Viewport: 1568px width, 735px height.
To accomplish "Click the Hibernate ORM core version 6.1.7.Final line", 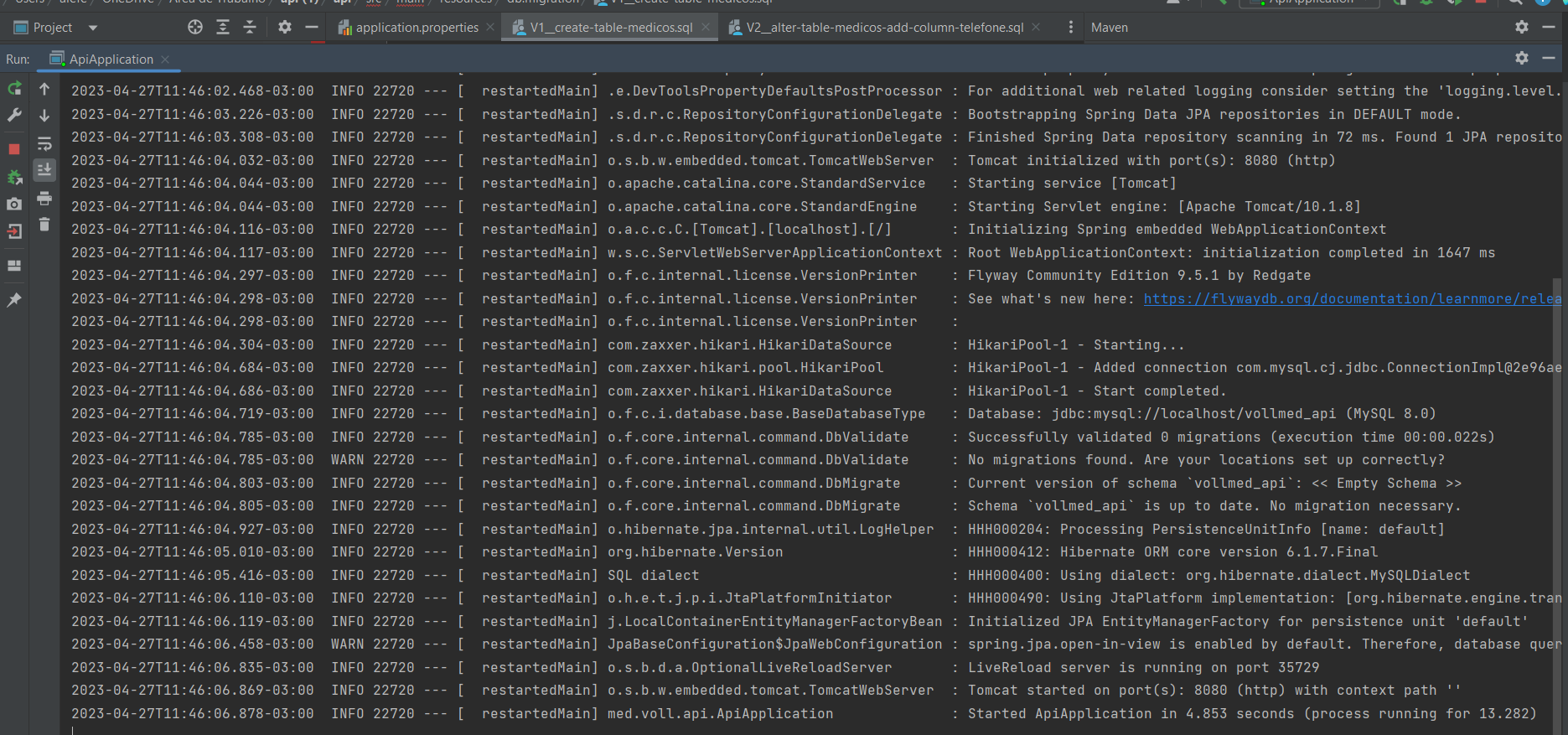I will (1172, 551).
